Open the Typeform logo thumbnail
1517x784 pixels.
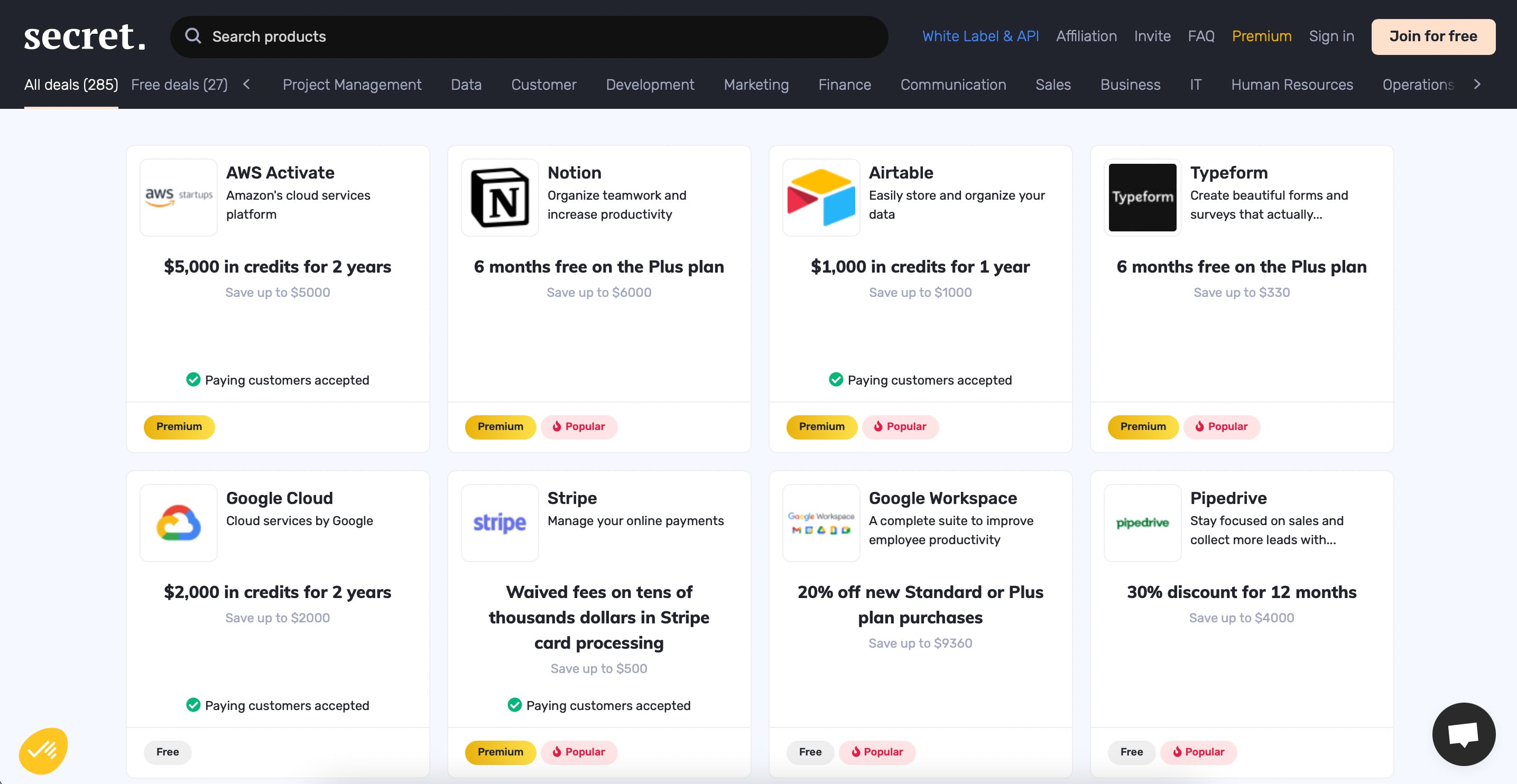click(x=1142, y=197)
